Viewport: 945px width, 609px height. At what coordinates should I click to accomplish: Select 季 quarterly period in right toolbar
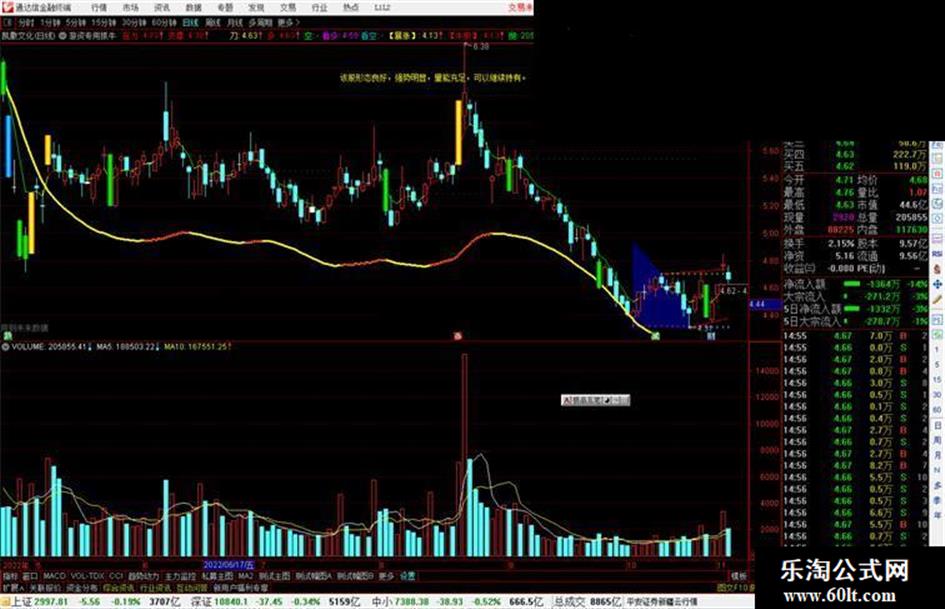937,500
